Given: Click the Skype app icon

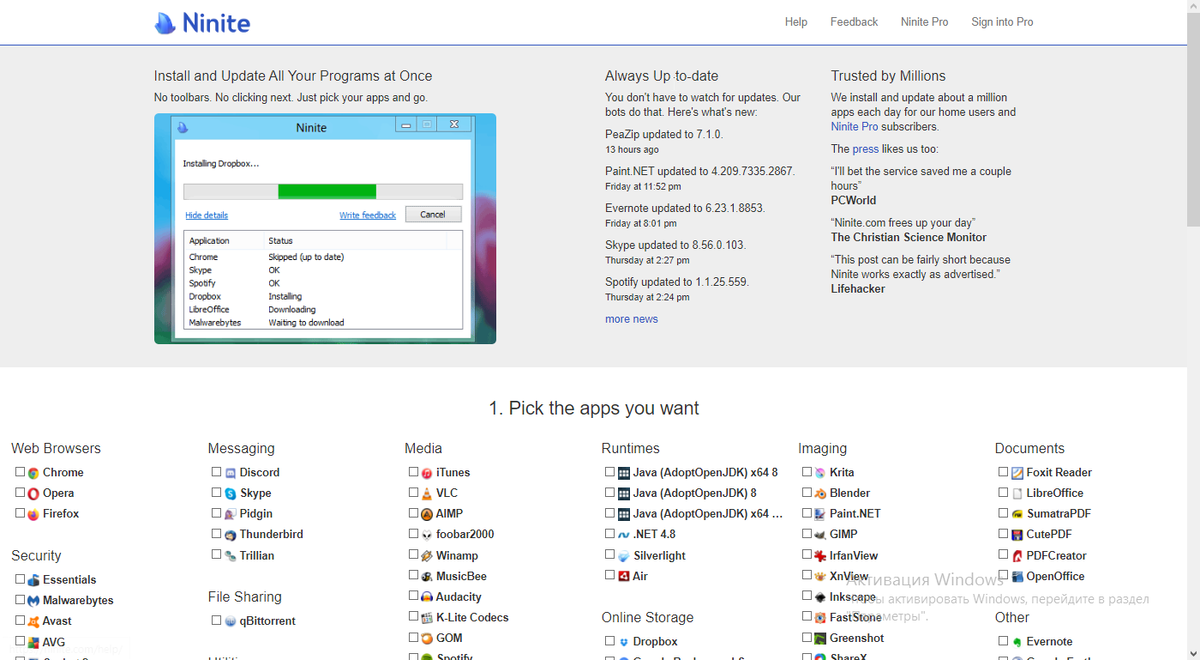Looking at the screenshot, I should point(230,493).
